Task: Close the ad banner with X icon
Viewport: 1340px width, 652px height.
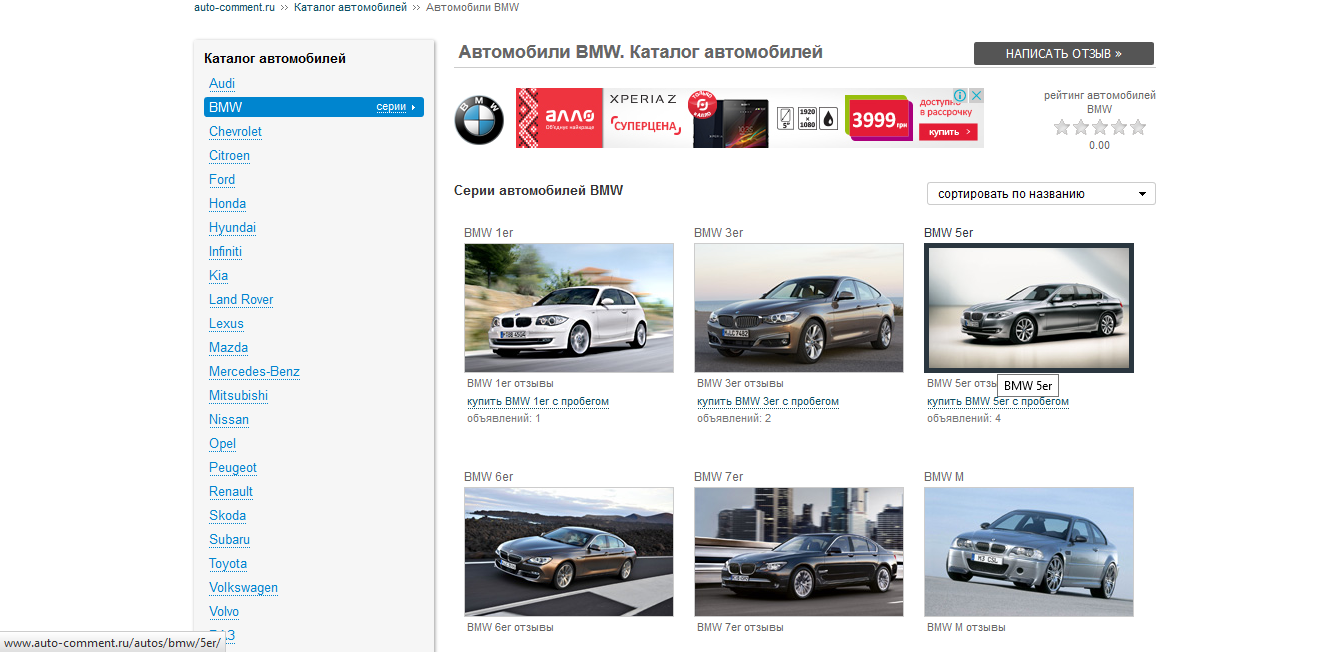Action: pos(976,96)
